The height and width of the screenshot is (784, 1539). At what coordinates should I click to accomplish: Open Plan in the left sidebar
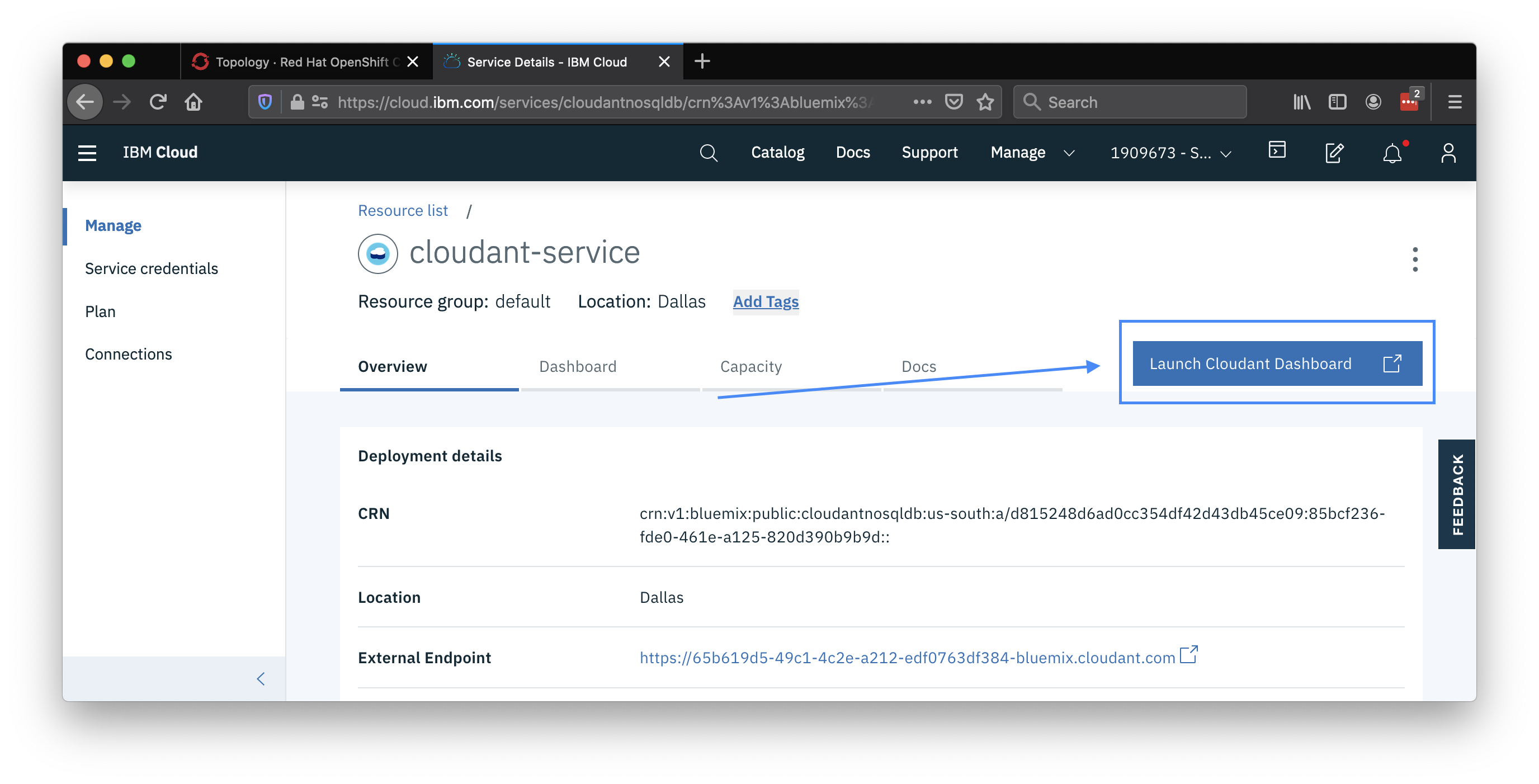coord(100,312)
